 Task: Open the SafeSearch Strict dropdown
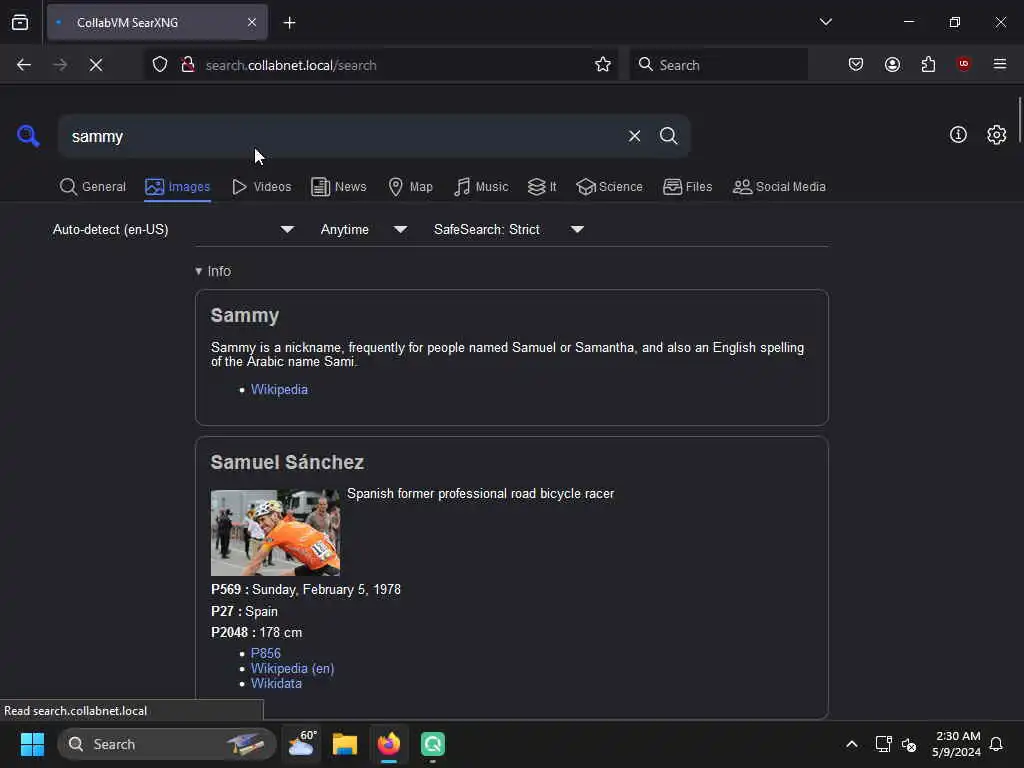click(x=509, y=229)
